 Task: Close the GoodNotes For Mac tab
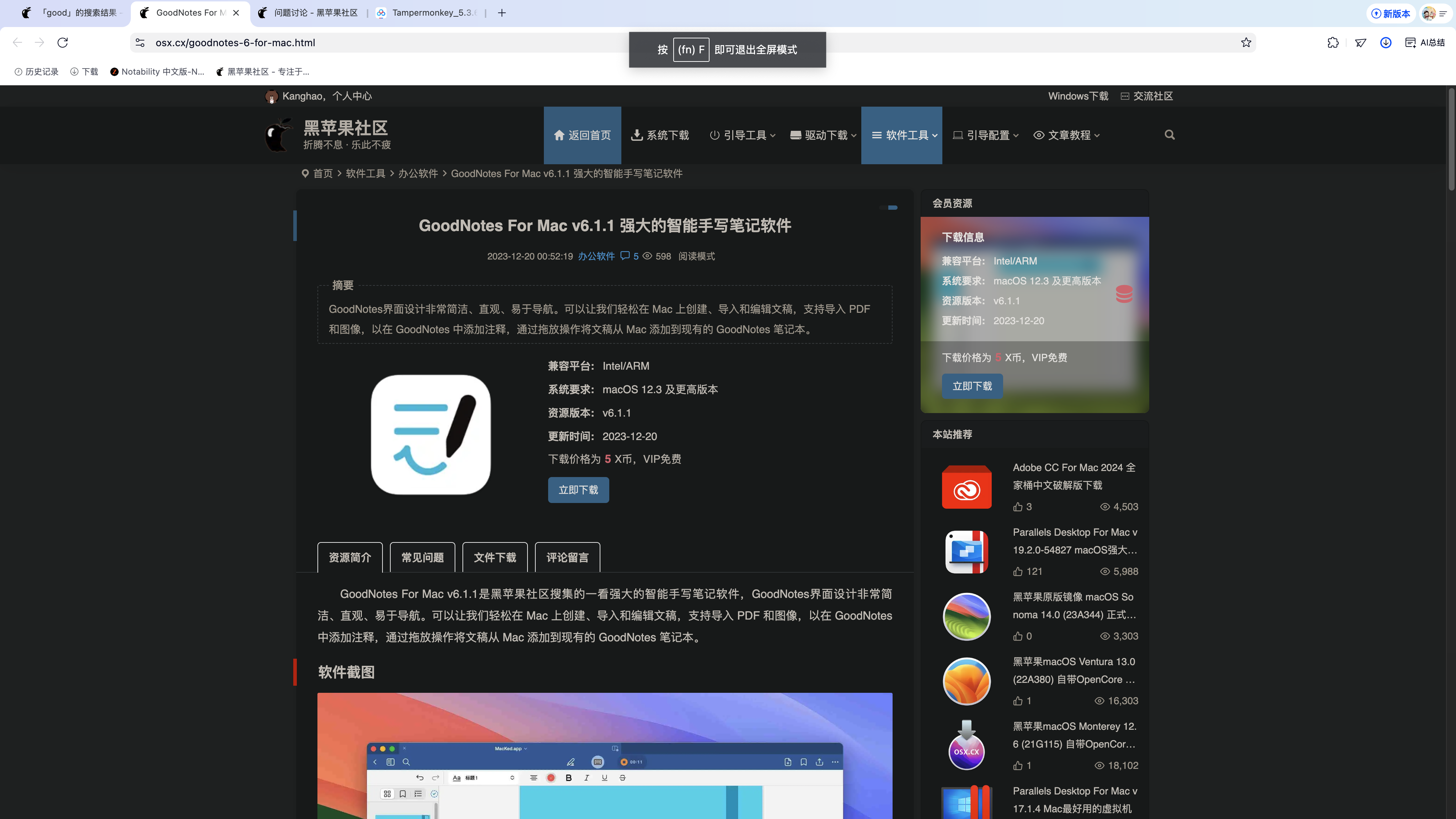236,12
